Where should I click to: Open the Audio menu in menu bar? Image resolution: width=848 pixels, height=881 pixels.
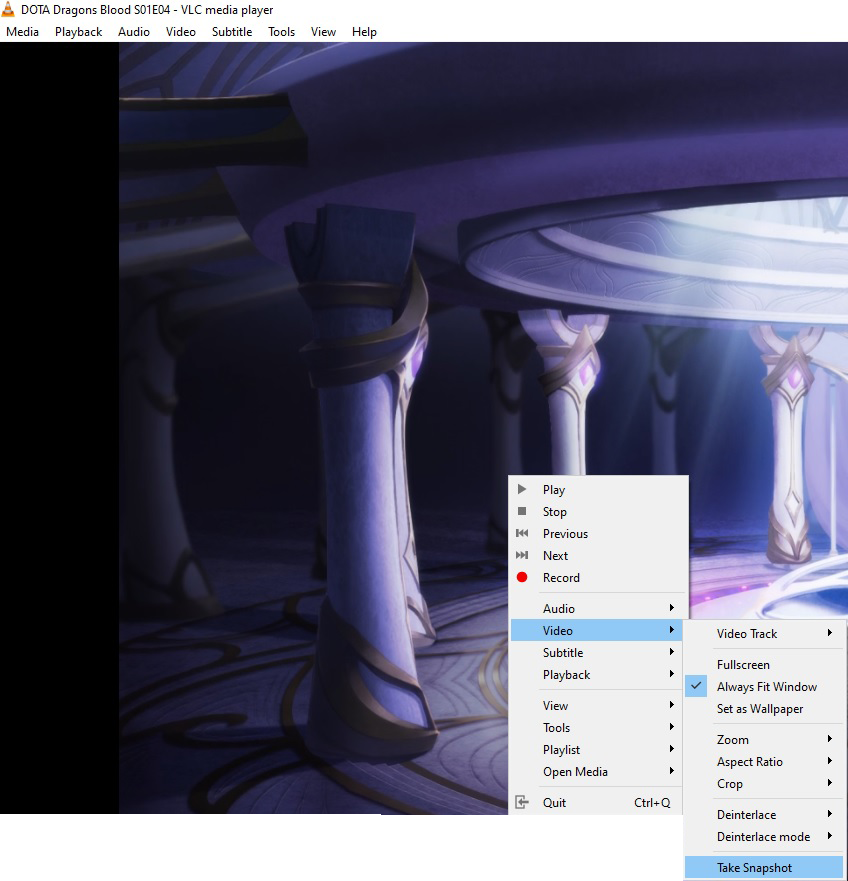point(134,32)
